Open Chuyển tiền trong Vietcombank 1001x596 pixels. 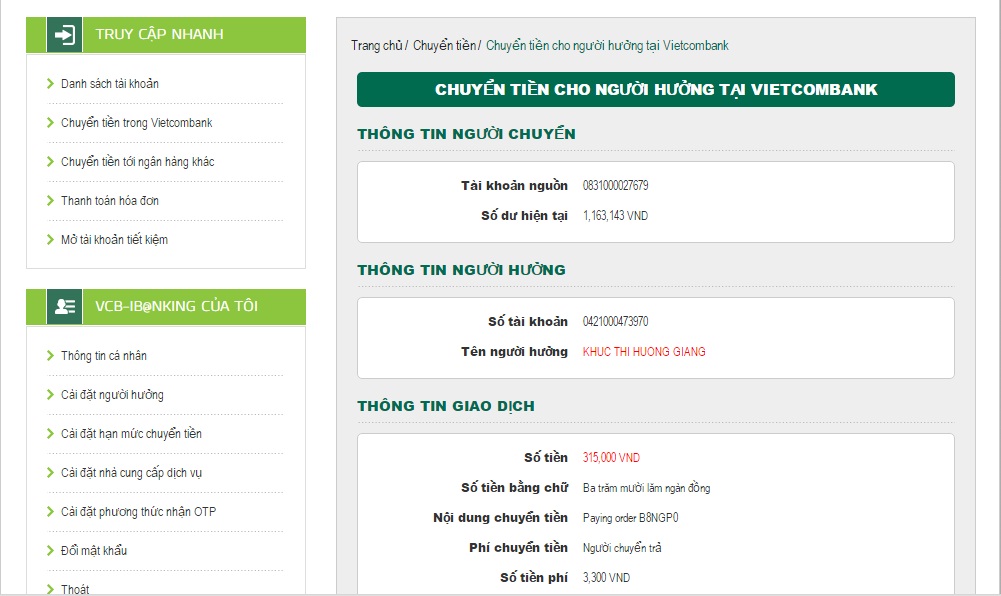point(137,123)
